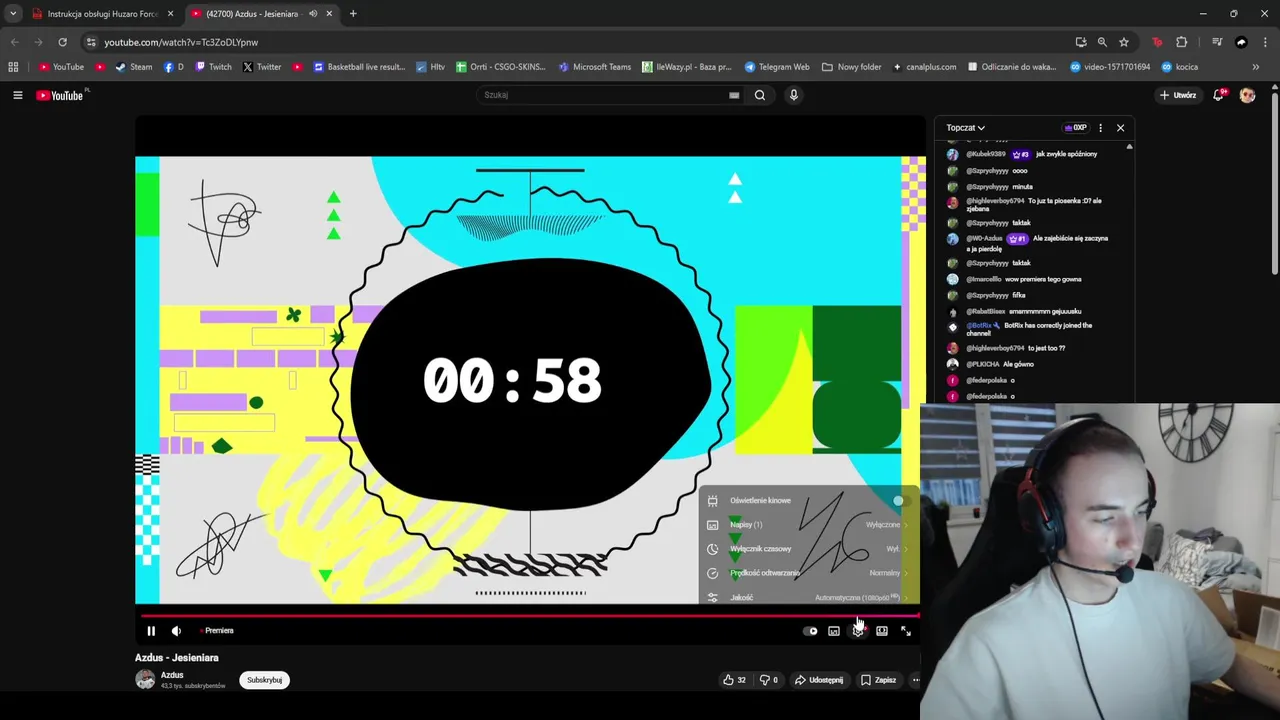Open the tab search dropdown arrow
1280x720 pixels.
[x=13, y=14]
